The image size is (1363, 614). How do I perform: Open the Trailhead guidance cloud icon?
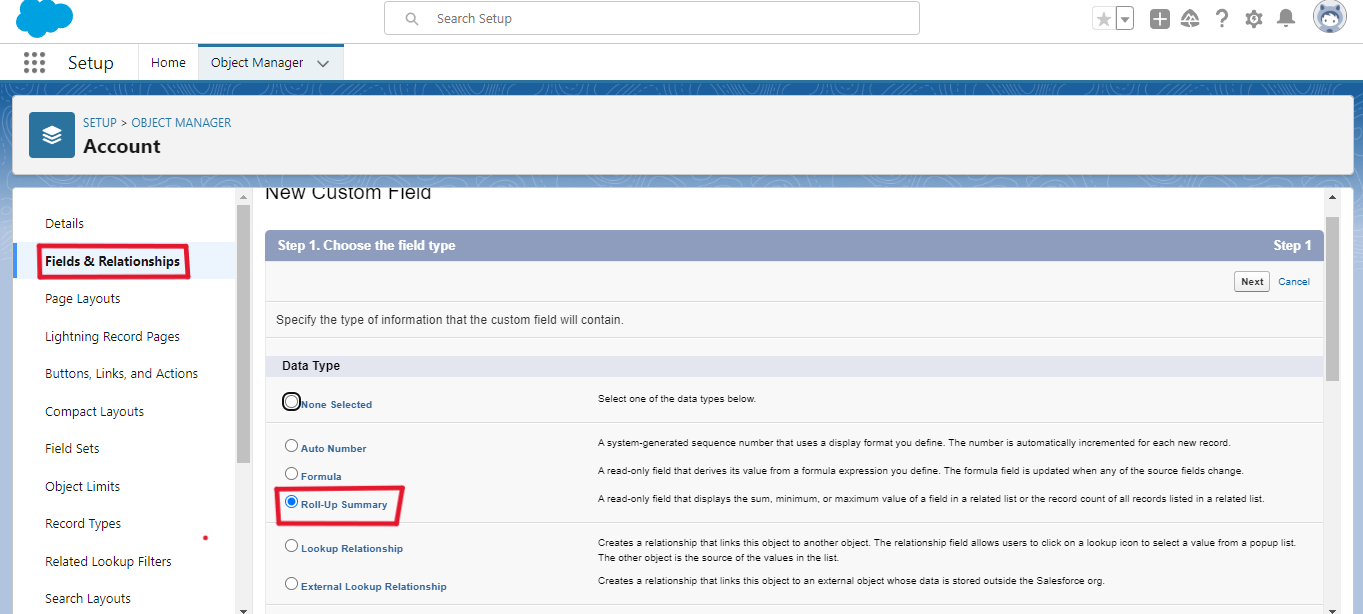click(x=1190, y=18)
